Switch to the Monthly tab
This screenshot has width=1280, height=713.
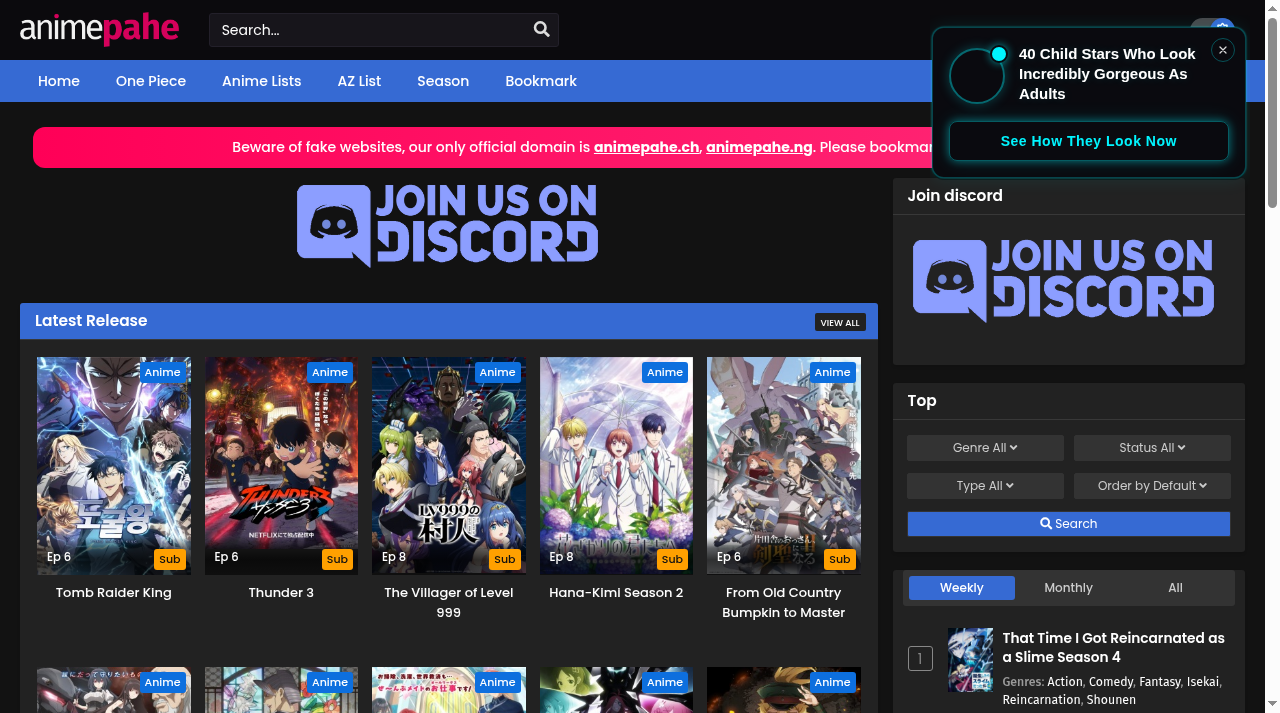[x=1068, y=588]
